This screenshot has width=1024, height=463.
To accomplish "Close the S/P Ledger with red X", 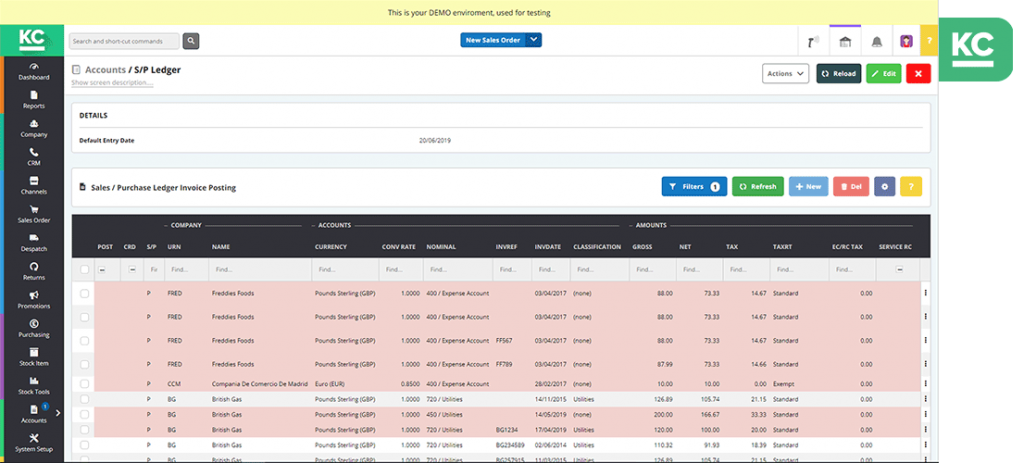I will [918, 74].
